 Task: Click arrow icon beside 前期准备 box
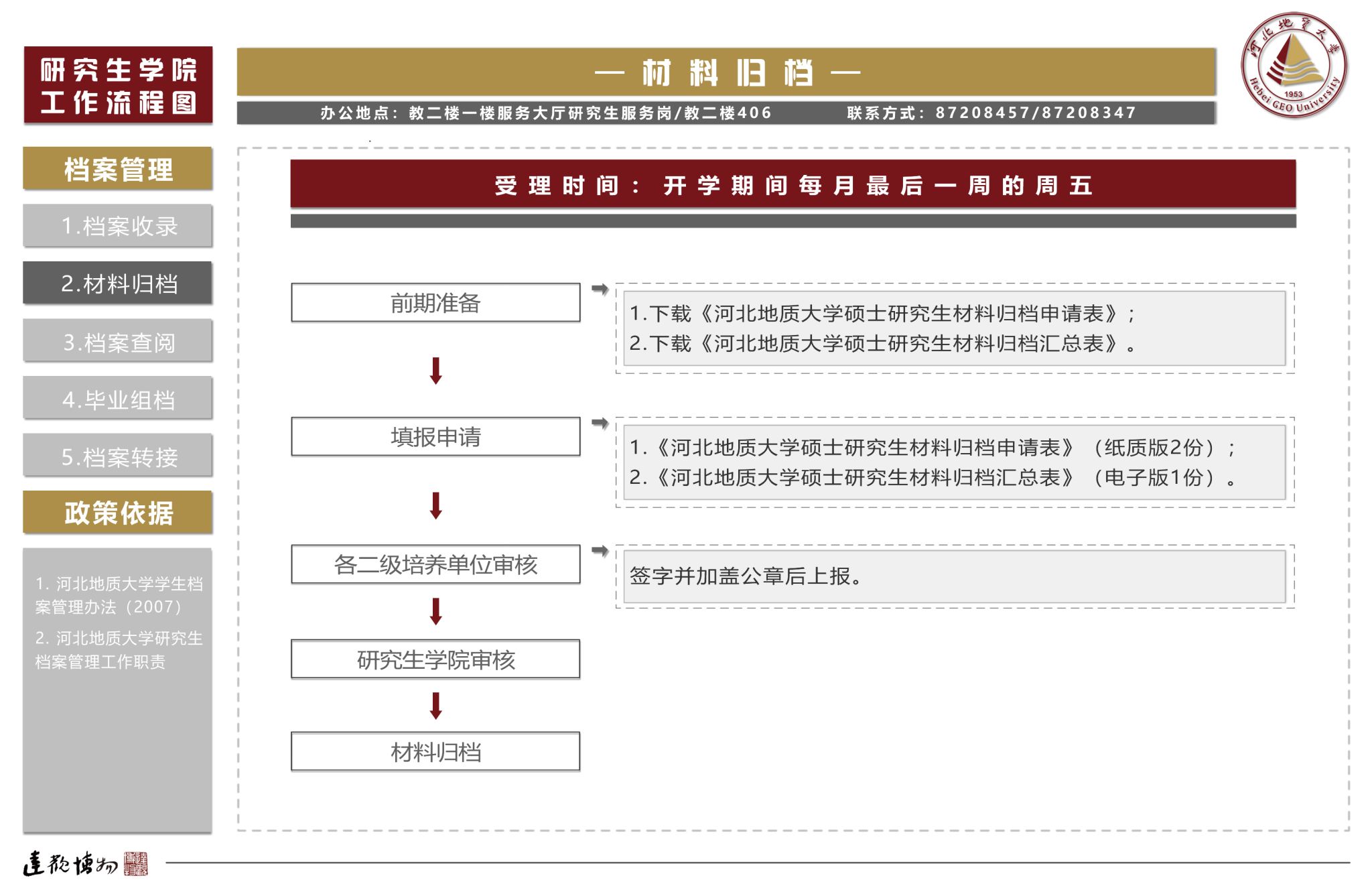point(600,289)
